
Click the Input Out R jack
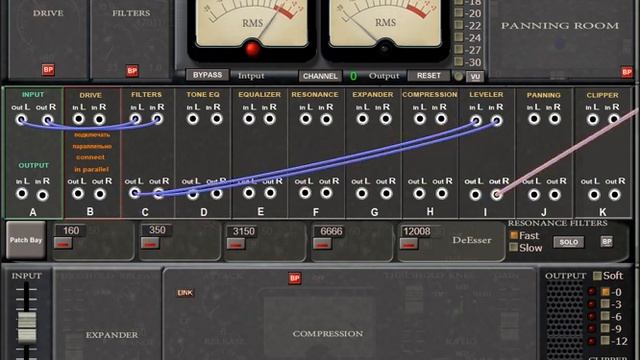click(x=47, y=120)
